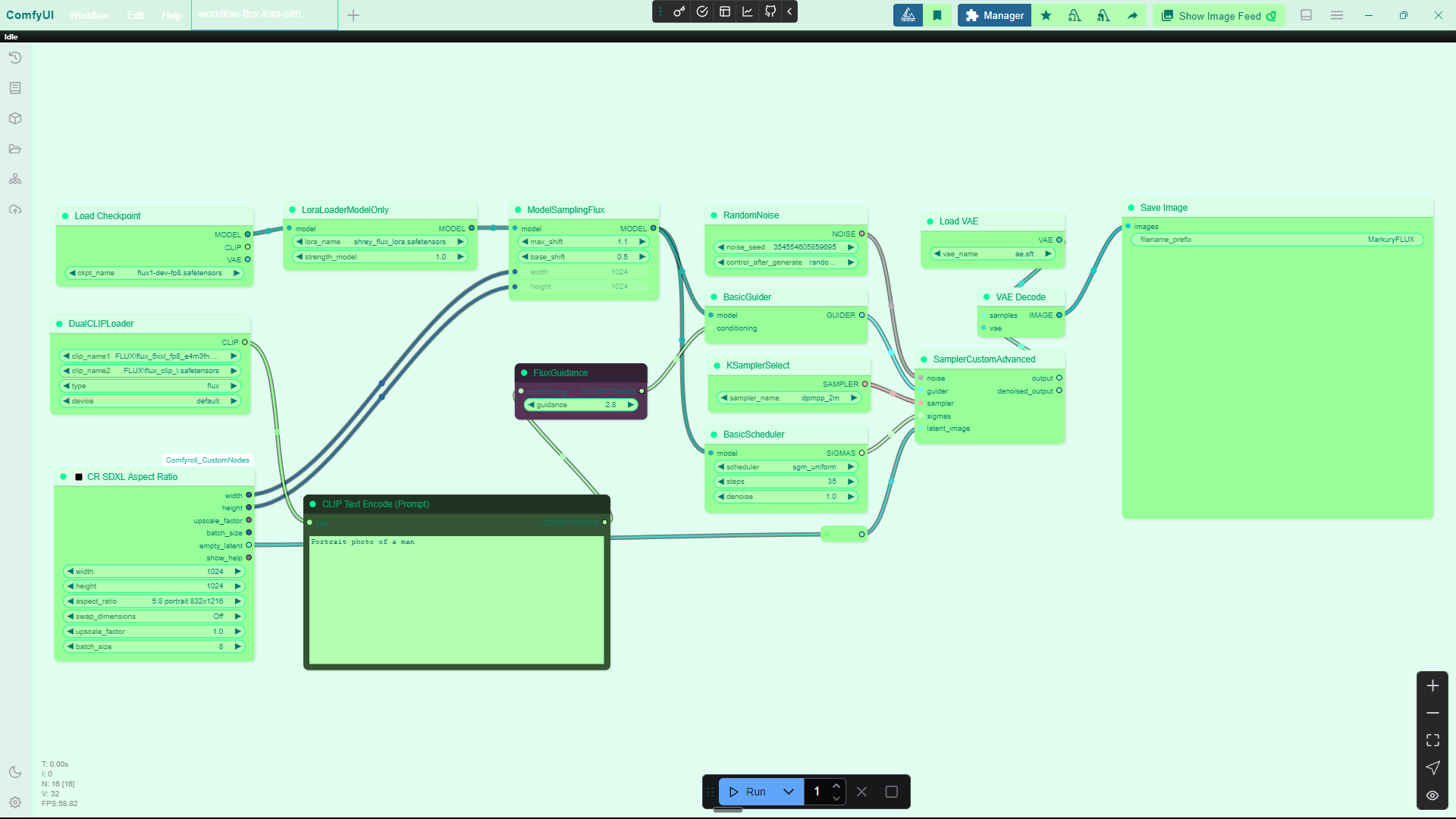The width and height of the screenshot is (1456, 819).
Task: Open the workflows folder icon
Action: tap(15, 149)
